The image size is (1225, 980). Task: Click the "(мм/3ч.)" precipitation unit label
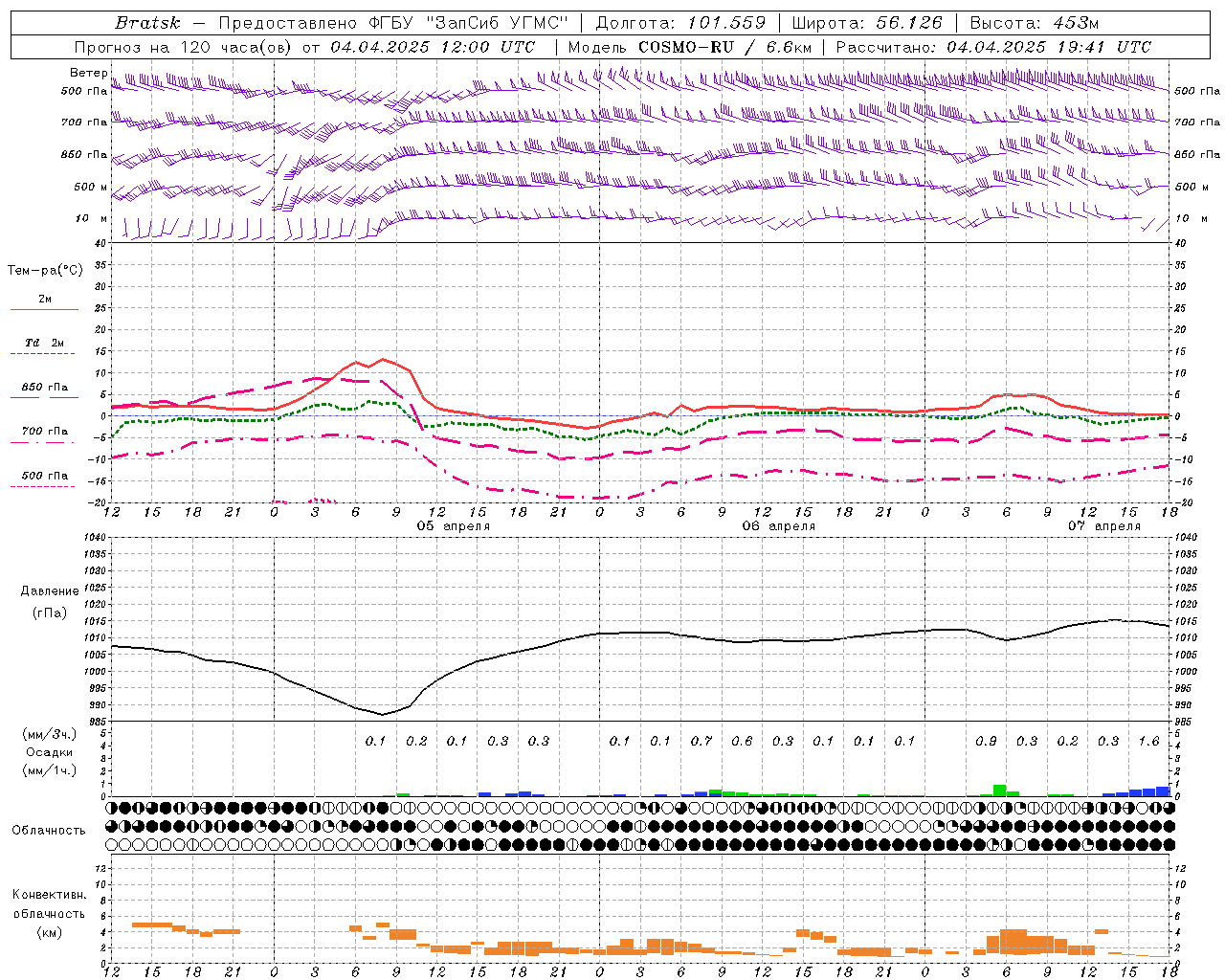pos(50,734)
